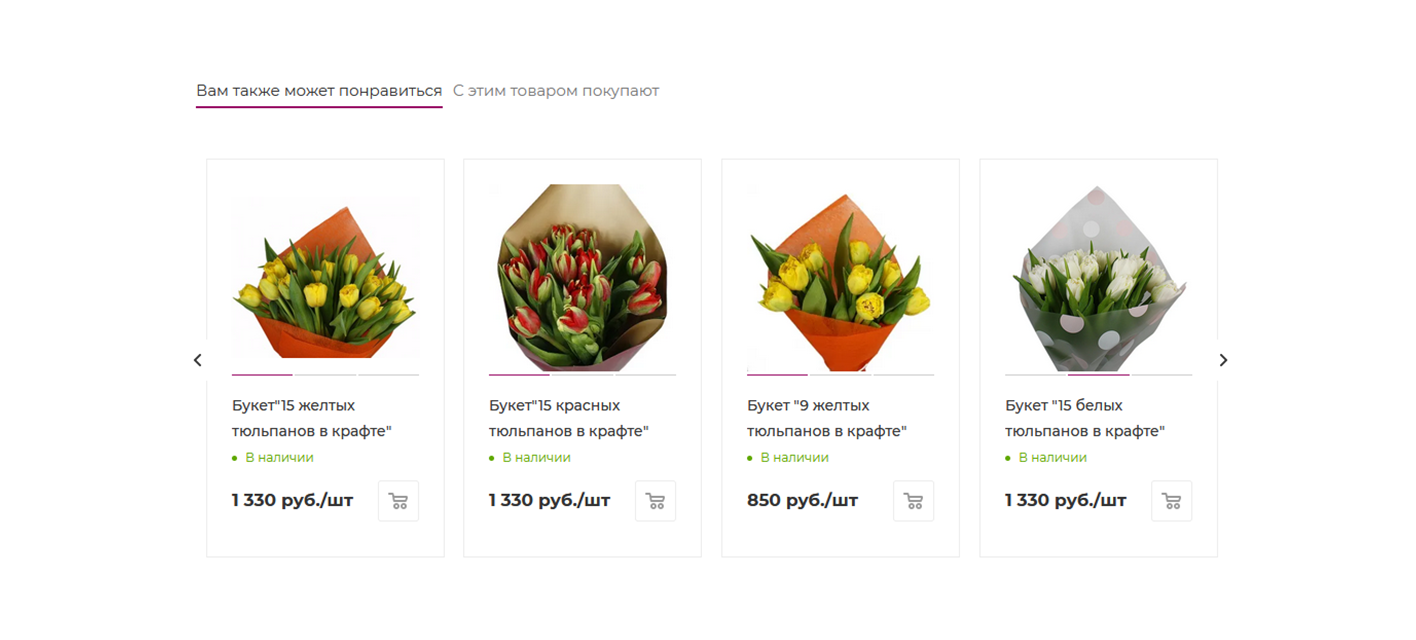Screen dimensions: 1416x640
Task: Select third image indicator under 15 yellow tulips
Action: coord(388,375)
